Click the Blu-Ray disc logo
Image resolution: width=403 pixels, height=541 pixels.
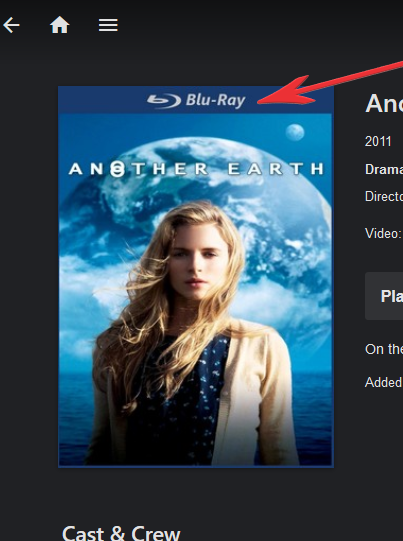pos(164,101)
